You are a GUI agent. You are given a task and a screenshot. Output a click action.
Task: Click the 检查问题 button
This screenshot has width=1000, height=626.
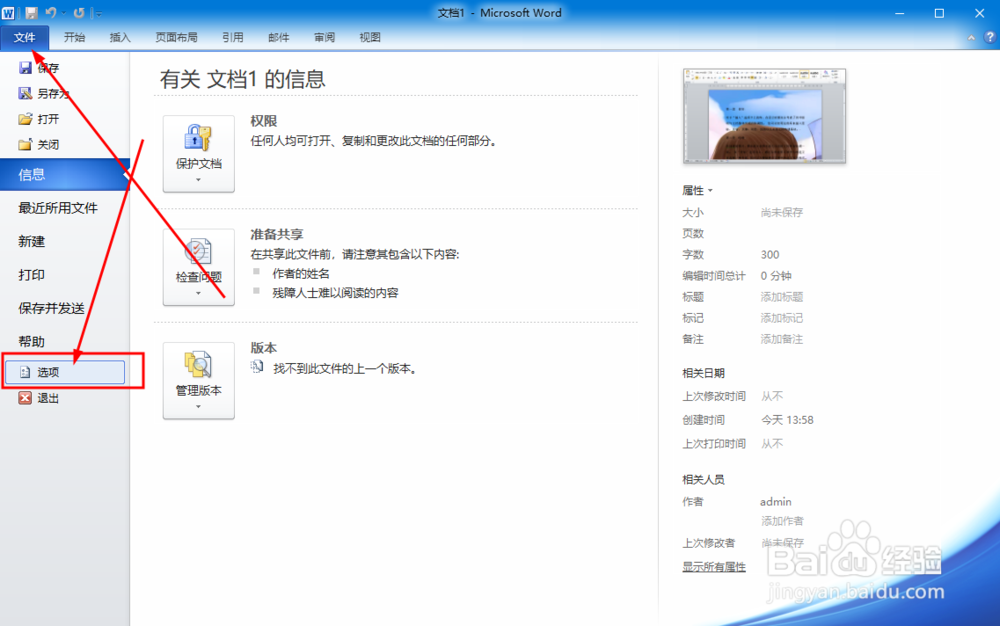(198, 267)
